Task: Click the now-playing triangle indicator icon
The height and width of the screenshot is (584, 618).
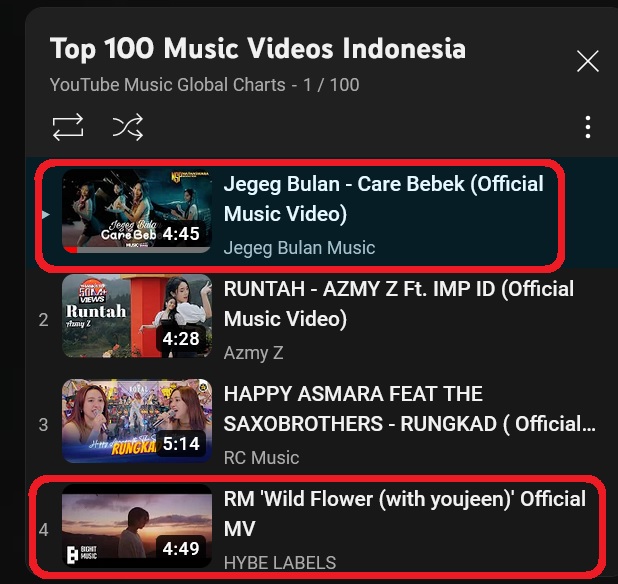Action: 46,215
